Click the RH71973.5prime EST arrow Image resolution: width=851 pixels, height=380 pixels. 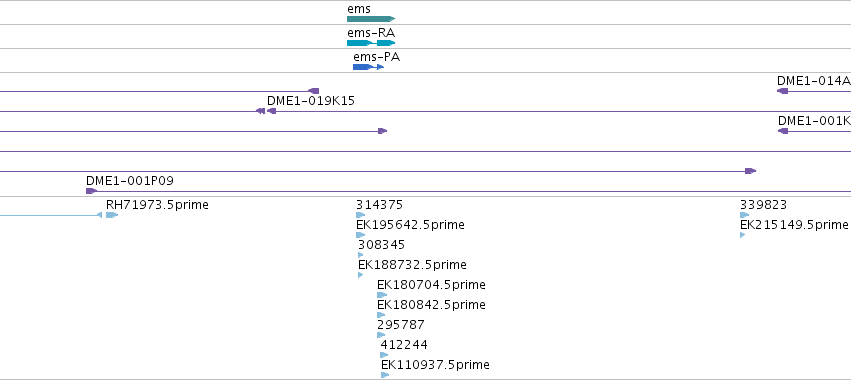coord(112,215)
